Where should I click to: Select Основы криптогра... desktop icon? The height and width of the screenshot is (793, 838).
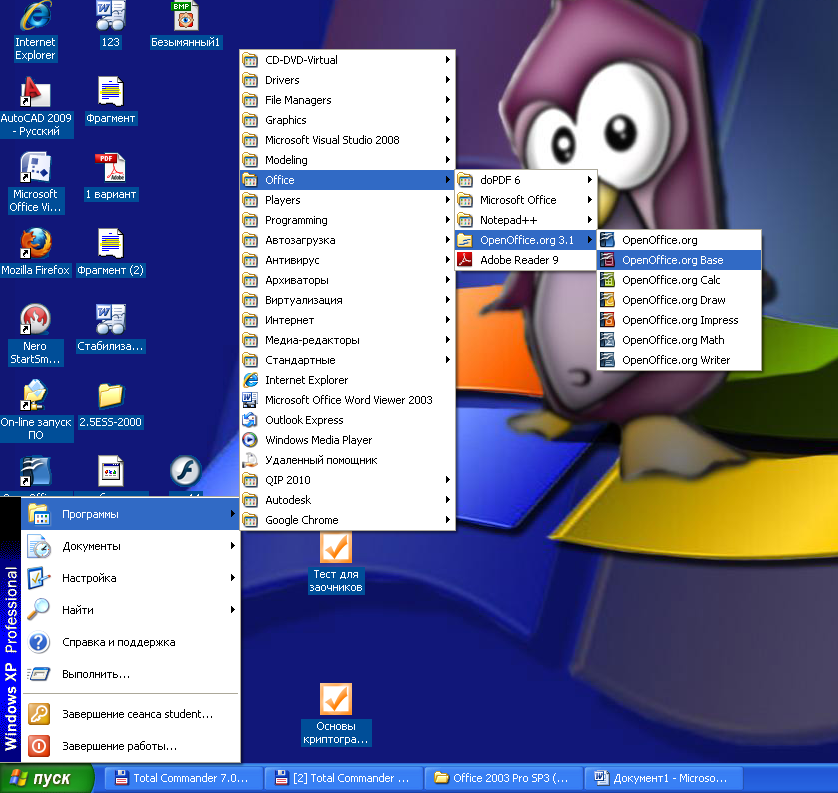(336, 715)
